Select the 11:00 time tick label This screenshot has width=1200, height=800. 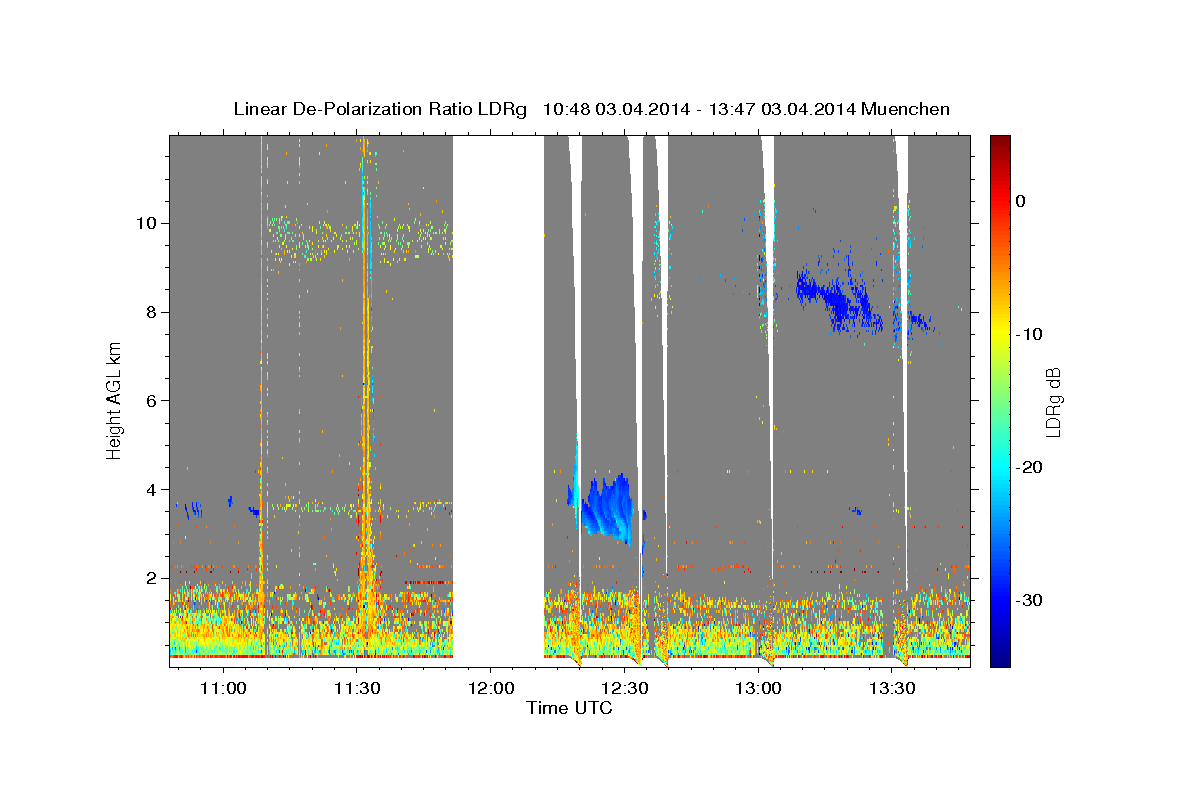point(223,688)
